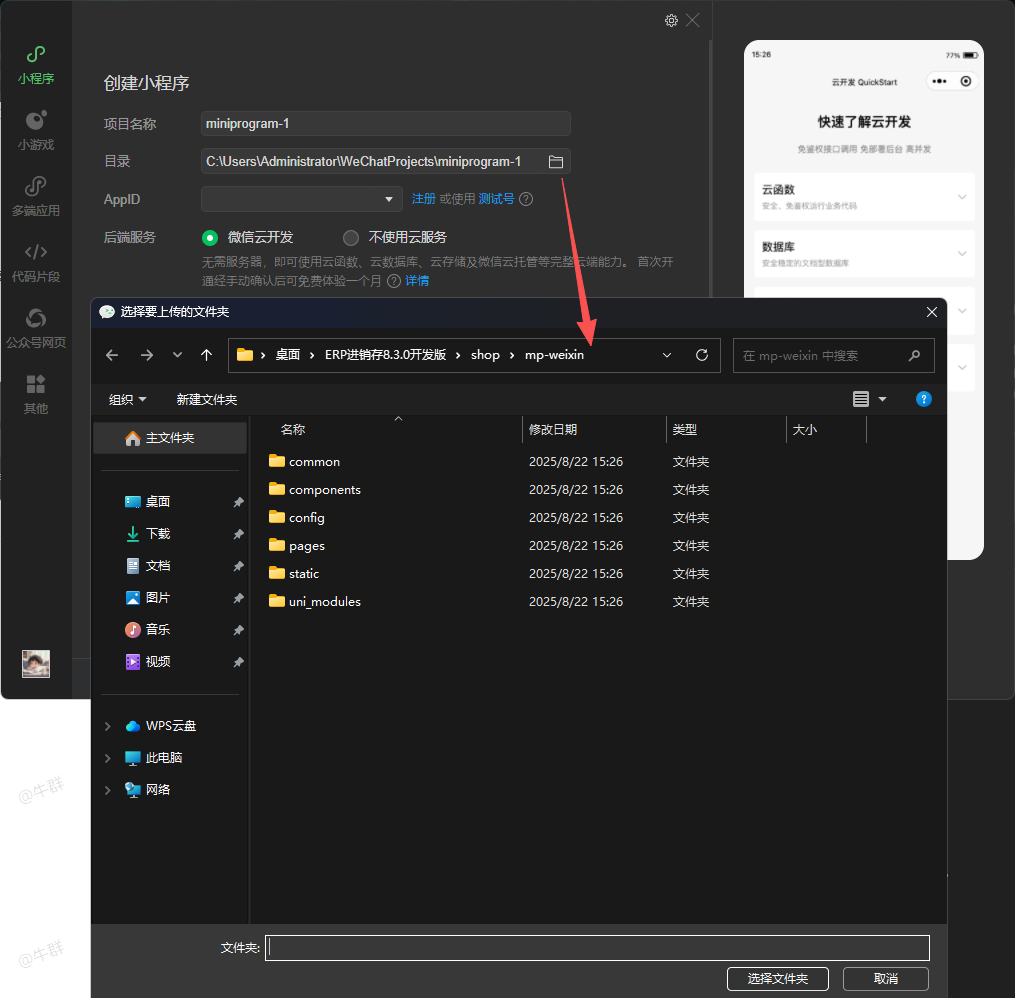Expand WPS云盘 tree node
The height and width of the screenshot is (998, 1015).
[107, 726]
